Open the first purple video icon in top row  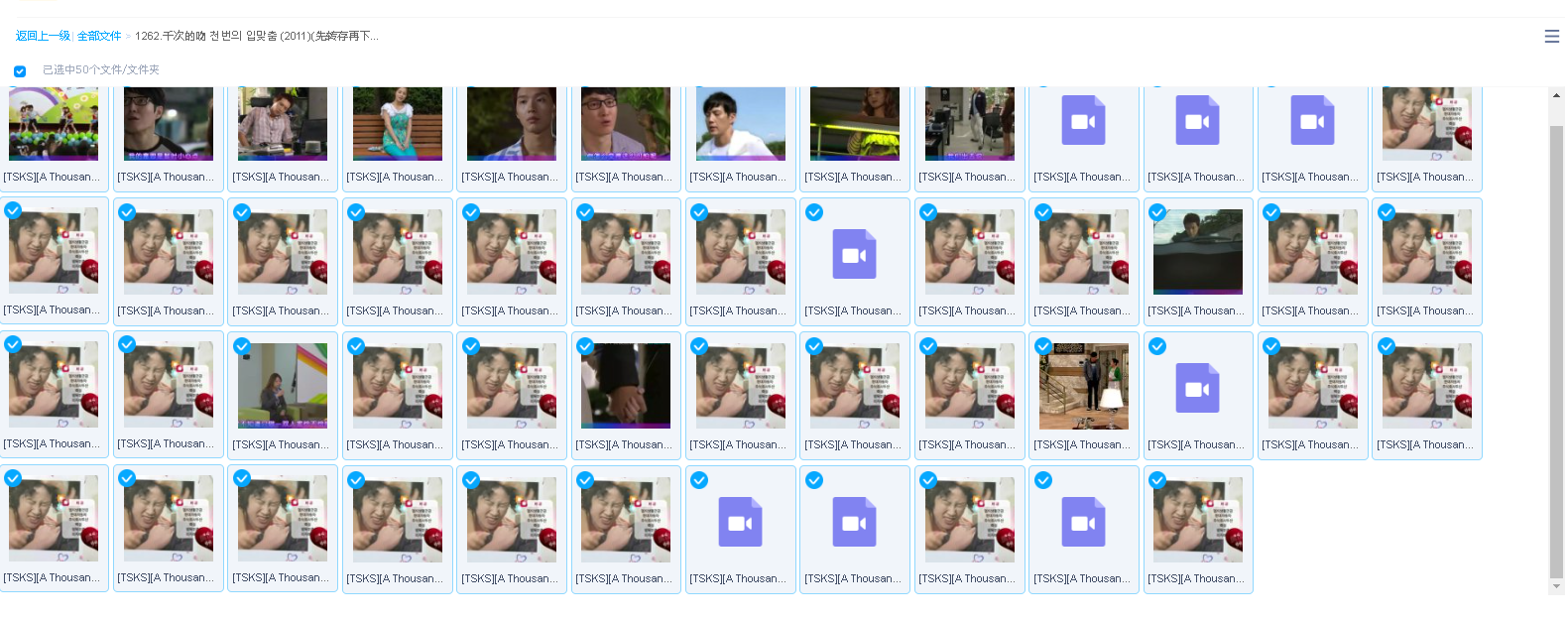(x=1083, y=121)
